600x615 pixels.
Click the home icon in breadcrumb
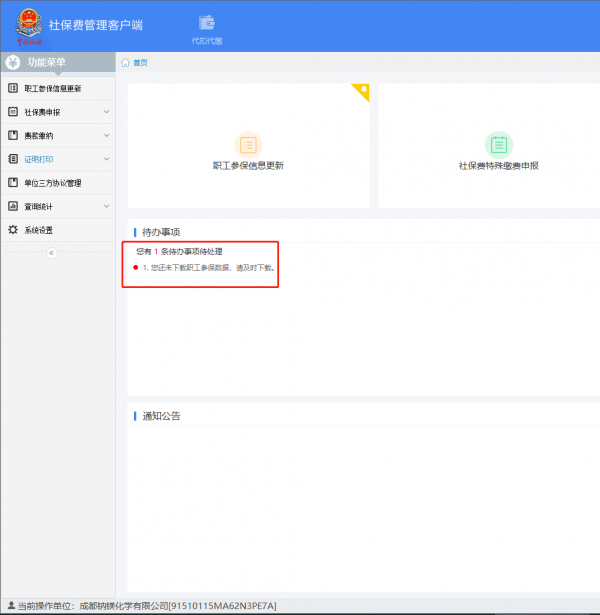coord(125,62)
